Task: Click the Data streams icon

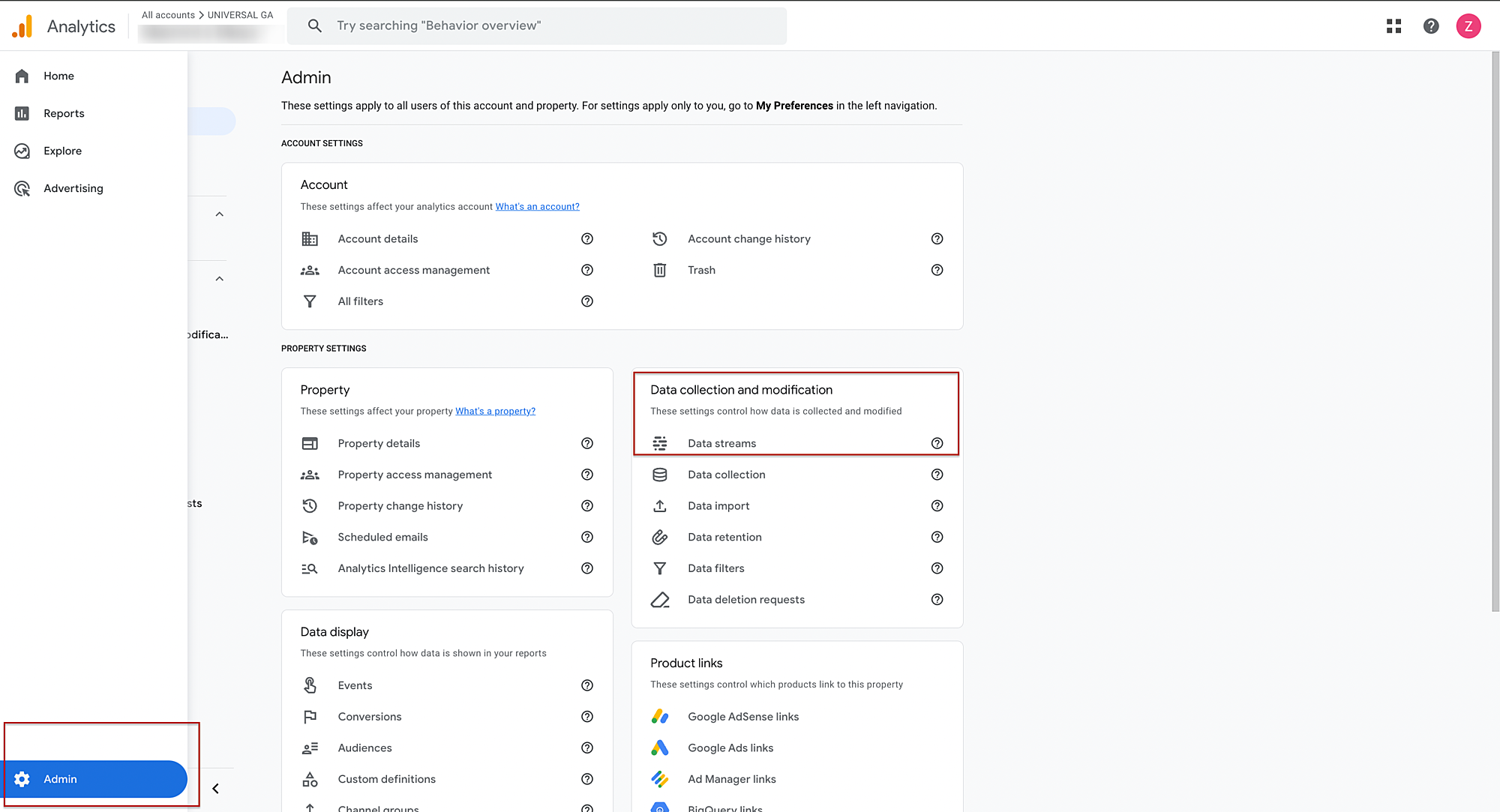Action: coord(659,443)
